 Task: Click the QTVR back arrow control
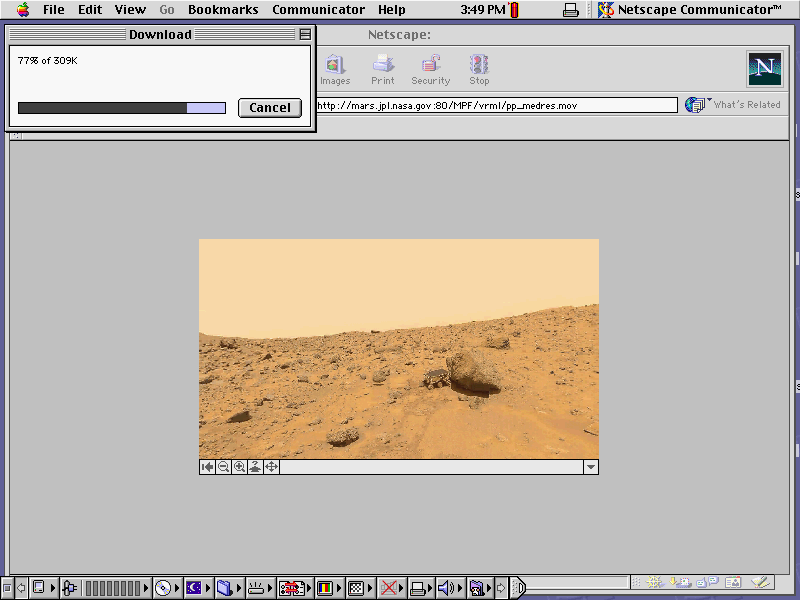pyautogui.click(x=208, y=466)
